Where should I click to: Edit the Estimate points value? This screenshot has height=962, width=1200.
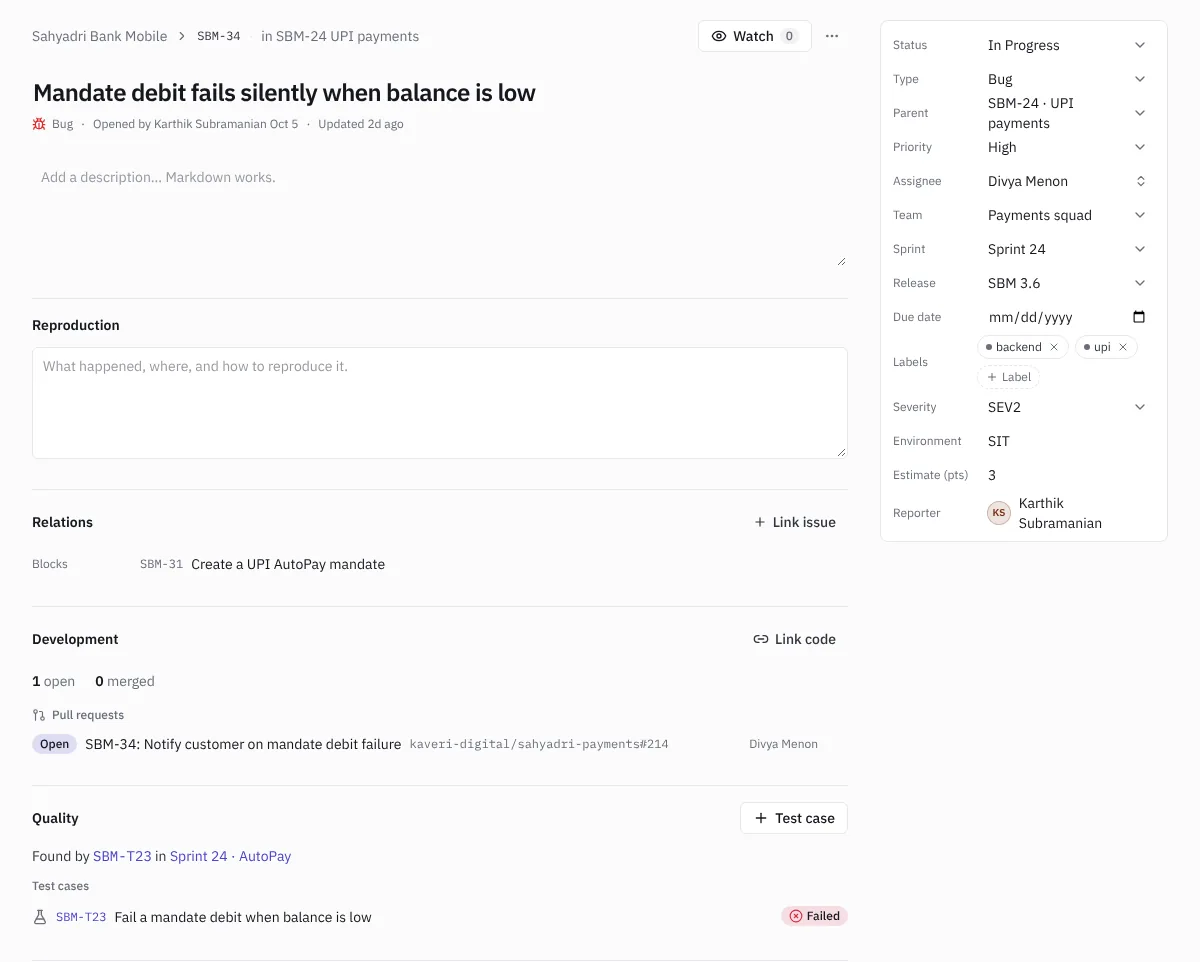pyautogui.click(x=1067, y=475)
